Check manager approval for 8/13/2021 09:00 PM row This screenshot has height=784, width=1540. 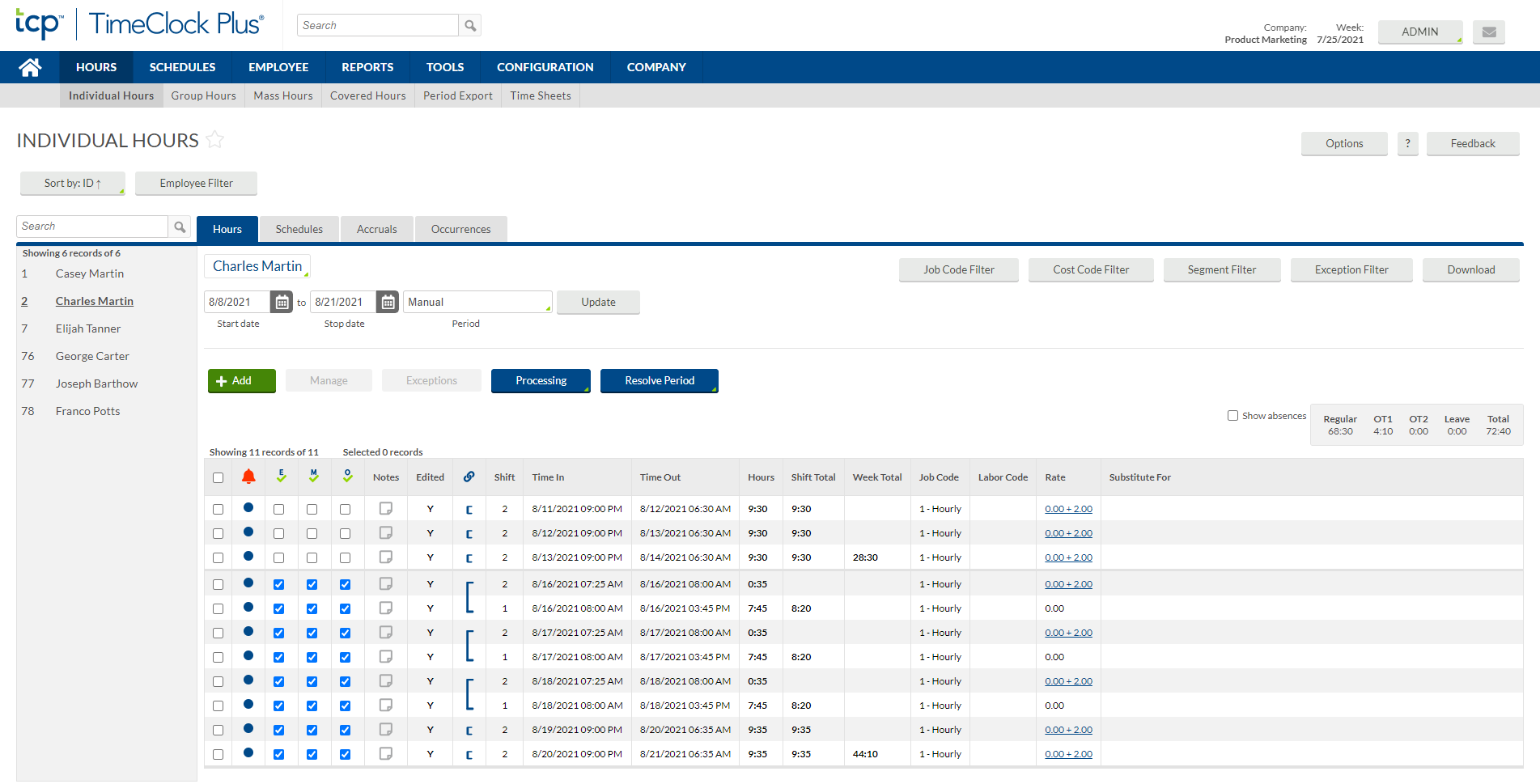[x=312, y=558]
